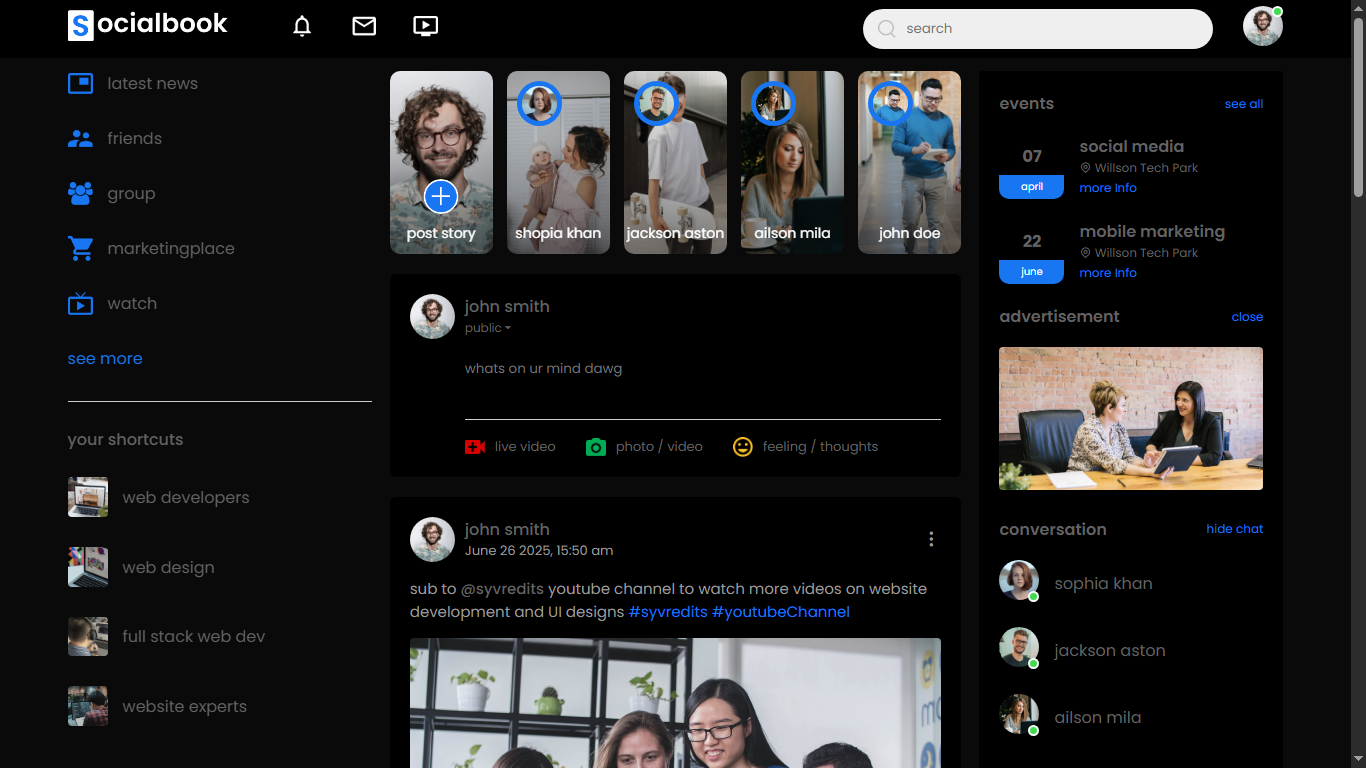Click john smith name on the post
1366x768 pixels.
507,530
